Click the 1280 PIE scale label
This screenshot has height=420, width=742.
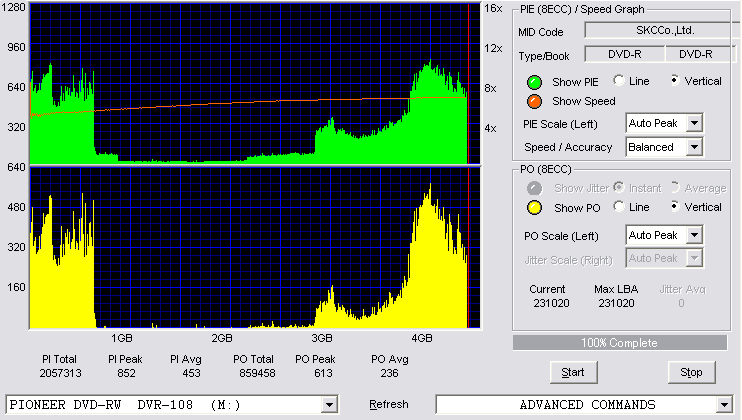pos(14,7)
